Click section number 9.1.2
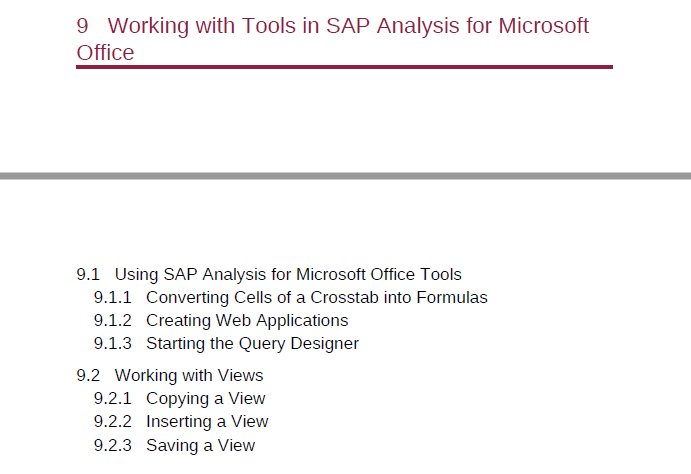Image resolution: width=691 pixels, height=474 pixels. click(113, 321)
